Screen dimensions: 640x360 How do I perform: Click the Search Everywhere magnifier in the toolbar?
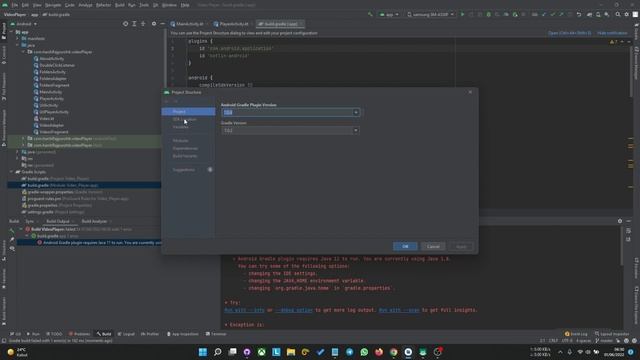618,14
